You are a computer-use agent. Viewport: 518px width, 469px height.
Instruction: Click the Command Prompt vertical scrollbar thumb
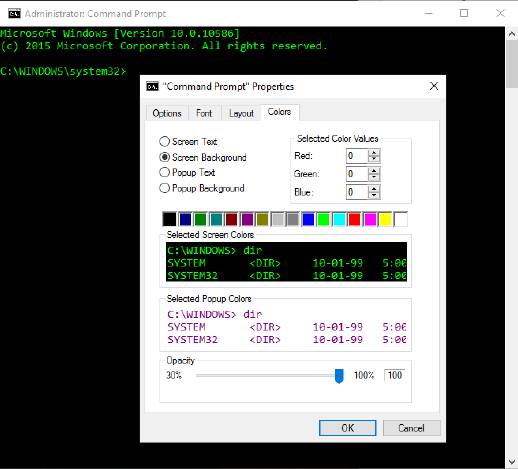(x=512, y=64)
